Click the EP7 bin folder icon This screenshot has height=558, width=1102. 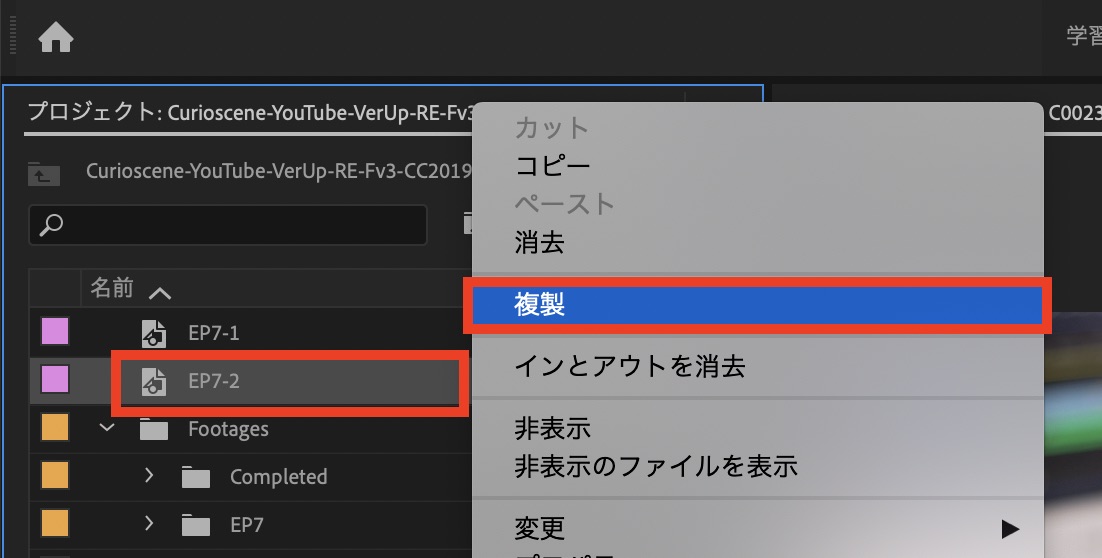click(x=195, y=525)
